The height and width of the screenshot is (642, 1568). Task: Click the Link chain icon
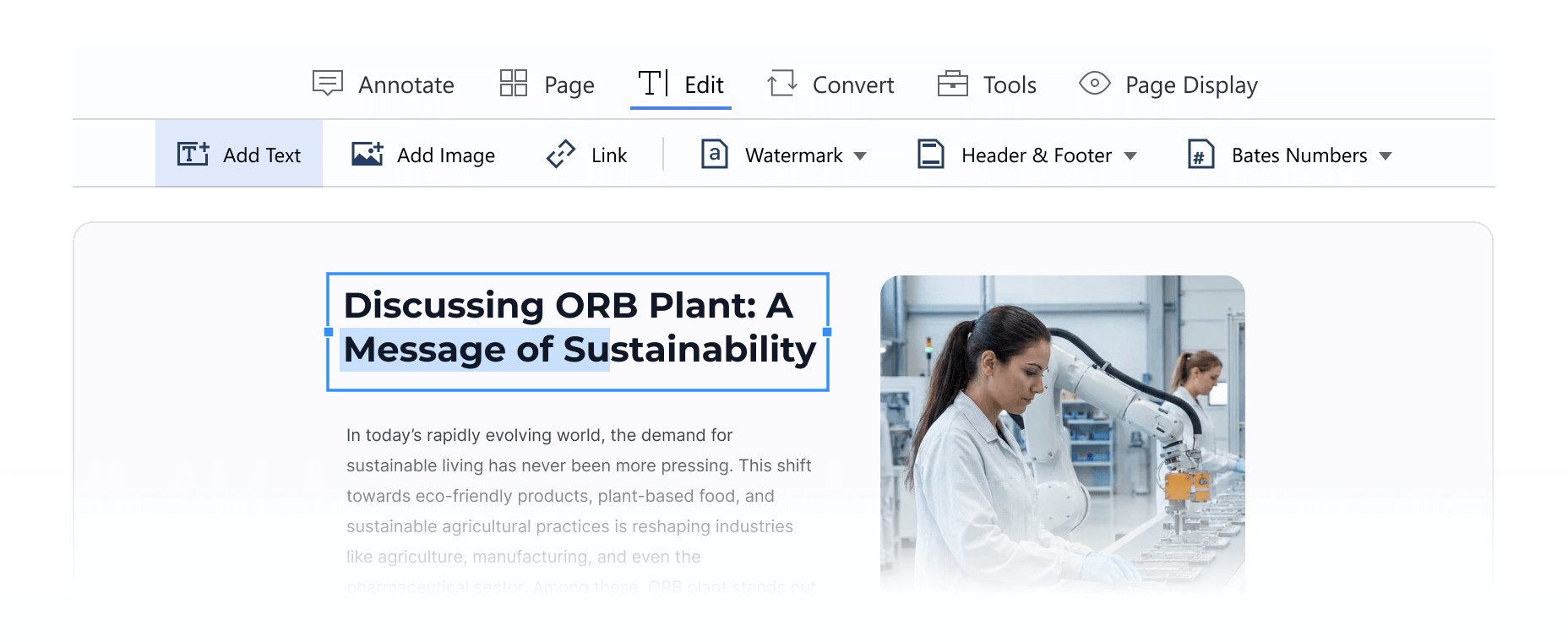pyautogui.click(x=561, y=155)
